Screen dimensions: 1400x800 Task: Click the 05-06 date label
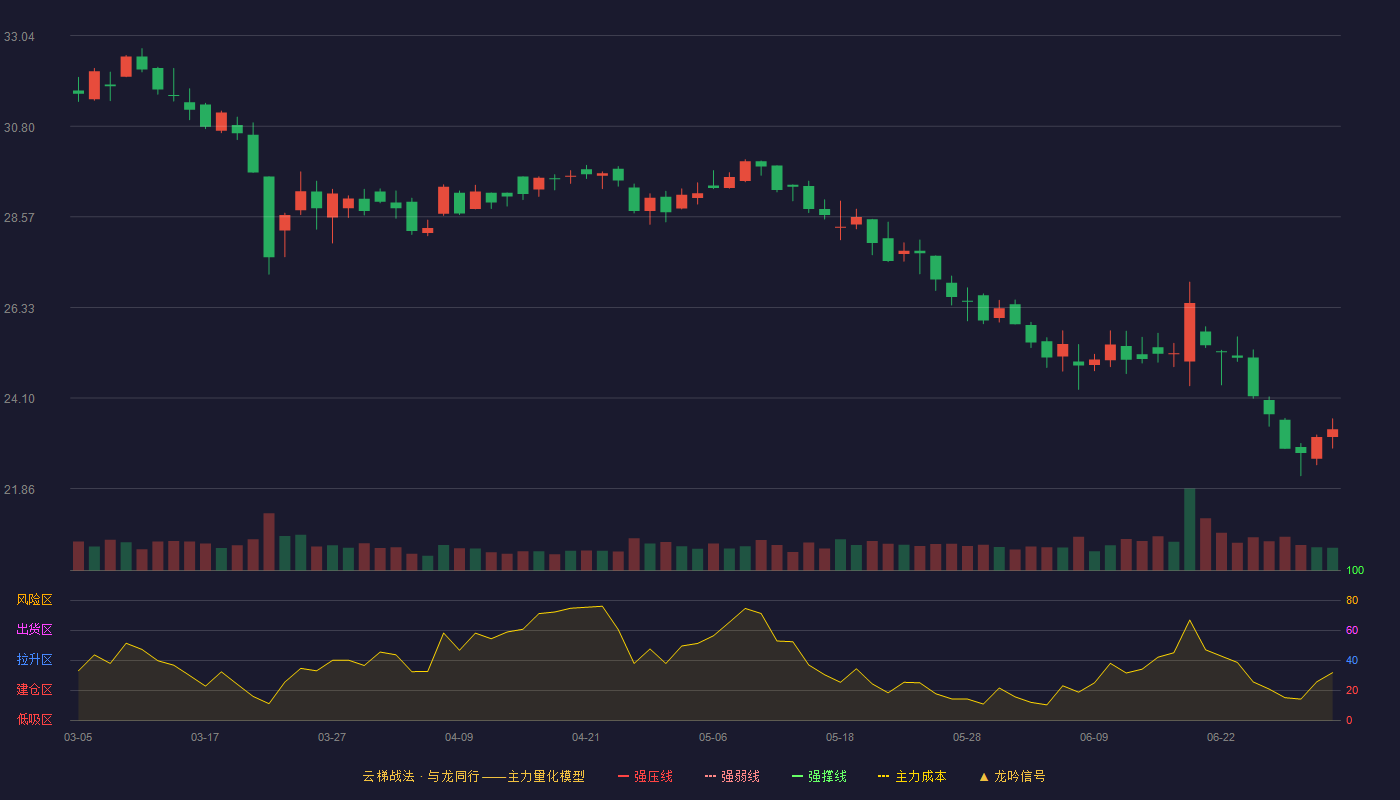tap(713, 737)
